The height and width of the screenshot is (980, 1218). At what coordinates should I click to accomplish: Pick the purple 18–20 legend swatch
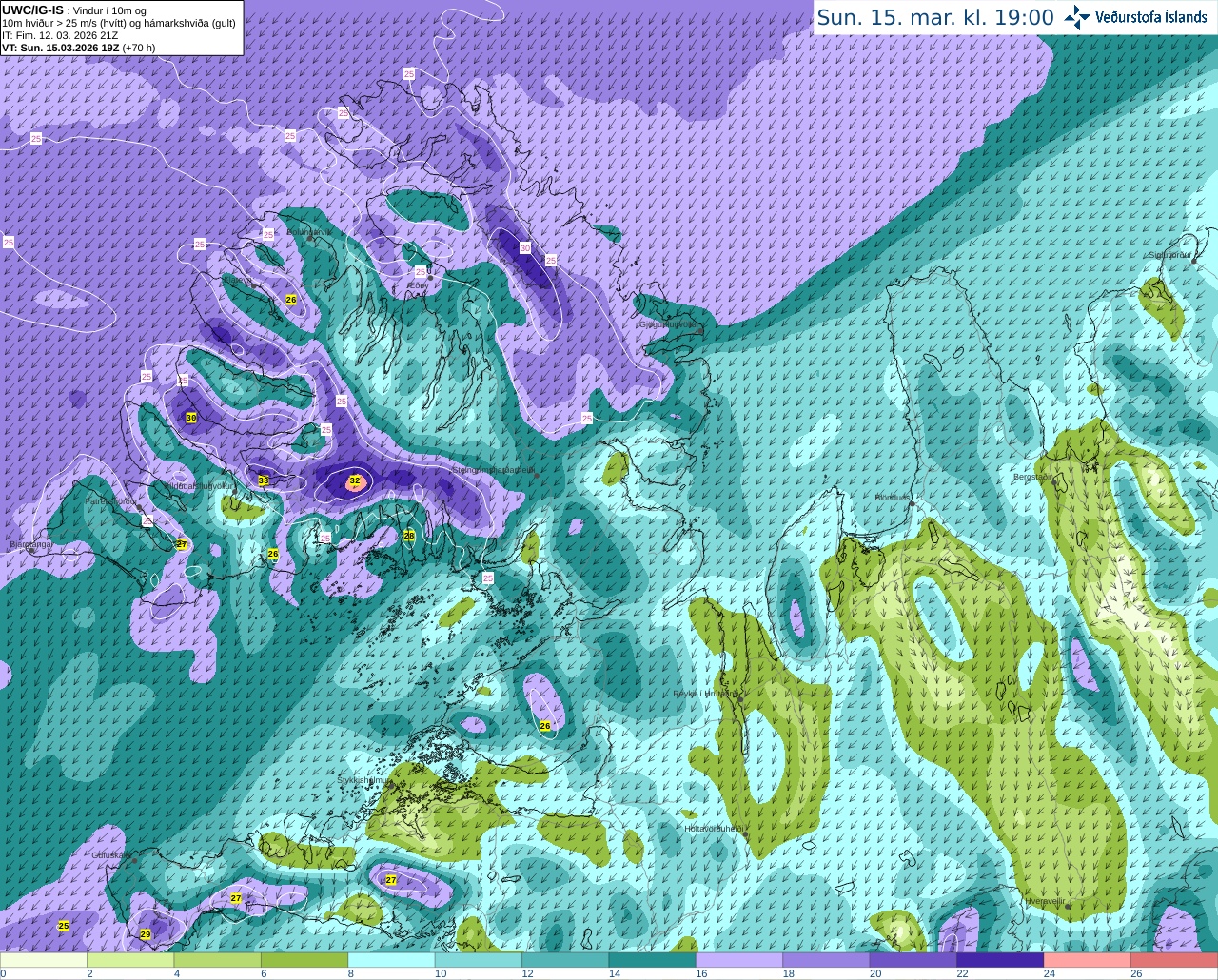click(x=827, y=960)
